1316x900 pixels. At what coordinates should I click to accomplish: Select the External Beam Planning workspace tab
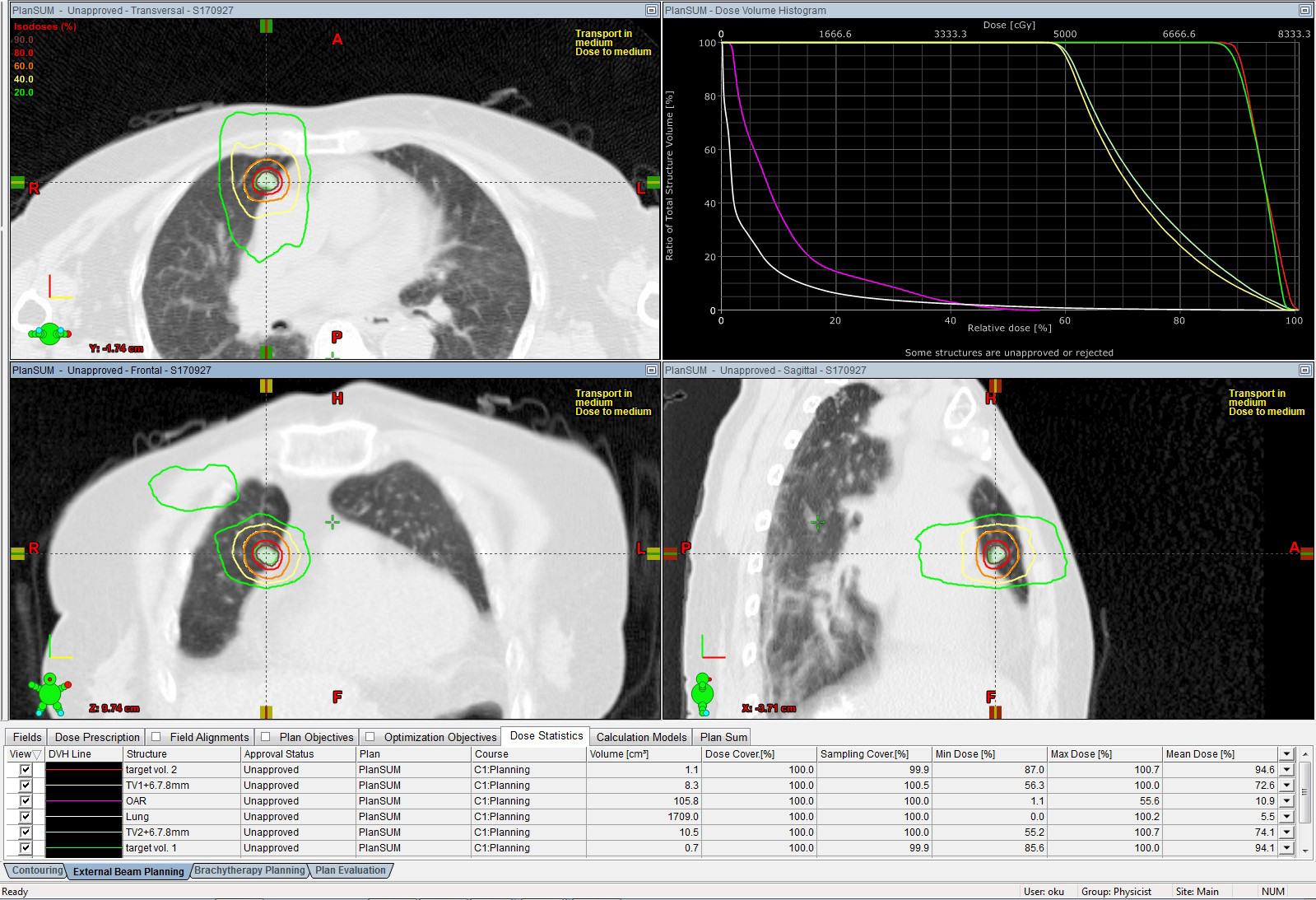(128, 871)
